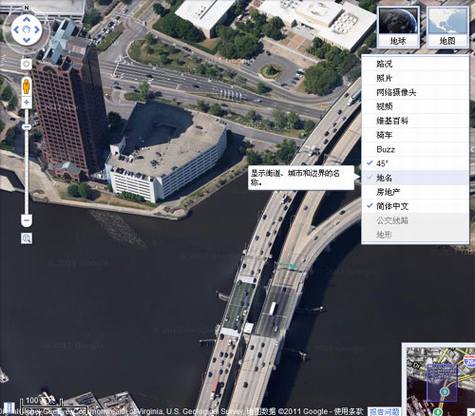Image resolution: width=475 pixels, height=416 pixels.
Task: Open the 地图 map type dropdown
Action: tap(448, 27)
